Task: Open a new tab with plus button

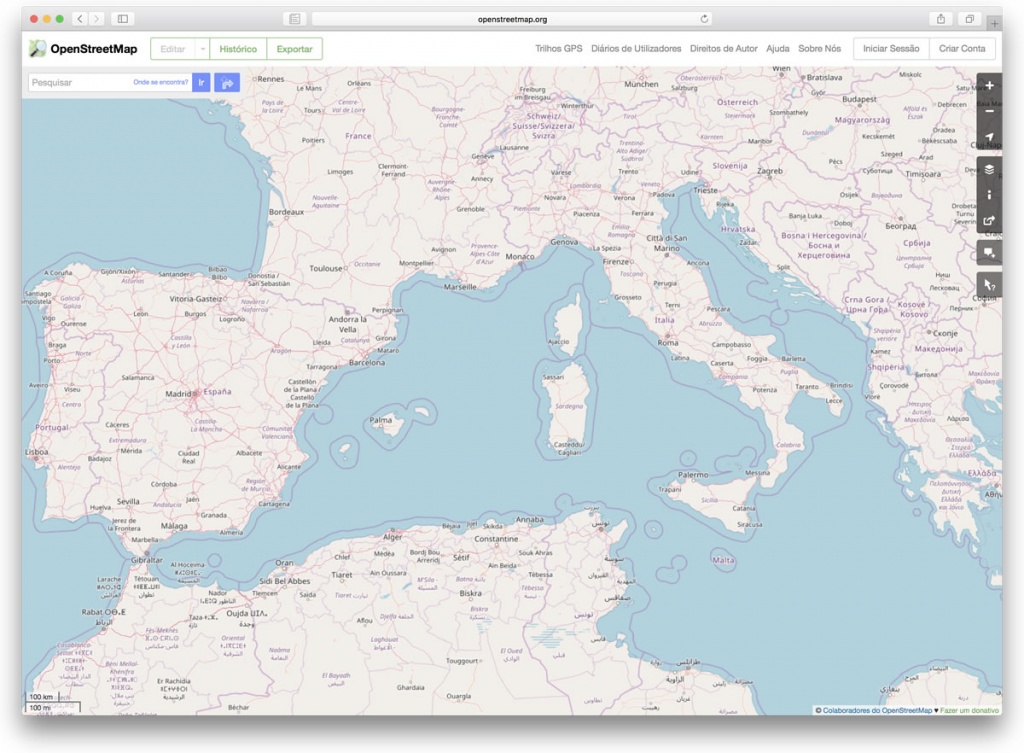Action: tap(994, 24)
